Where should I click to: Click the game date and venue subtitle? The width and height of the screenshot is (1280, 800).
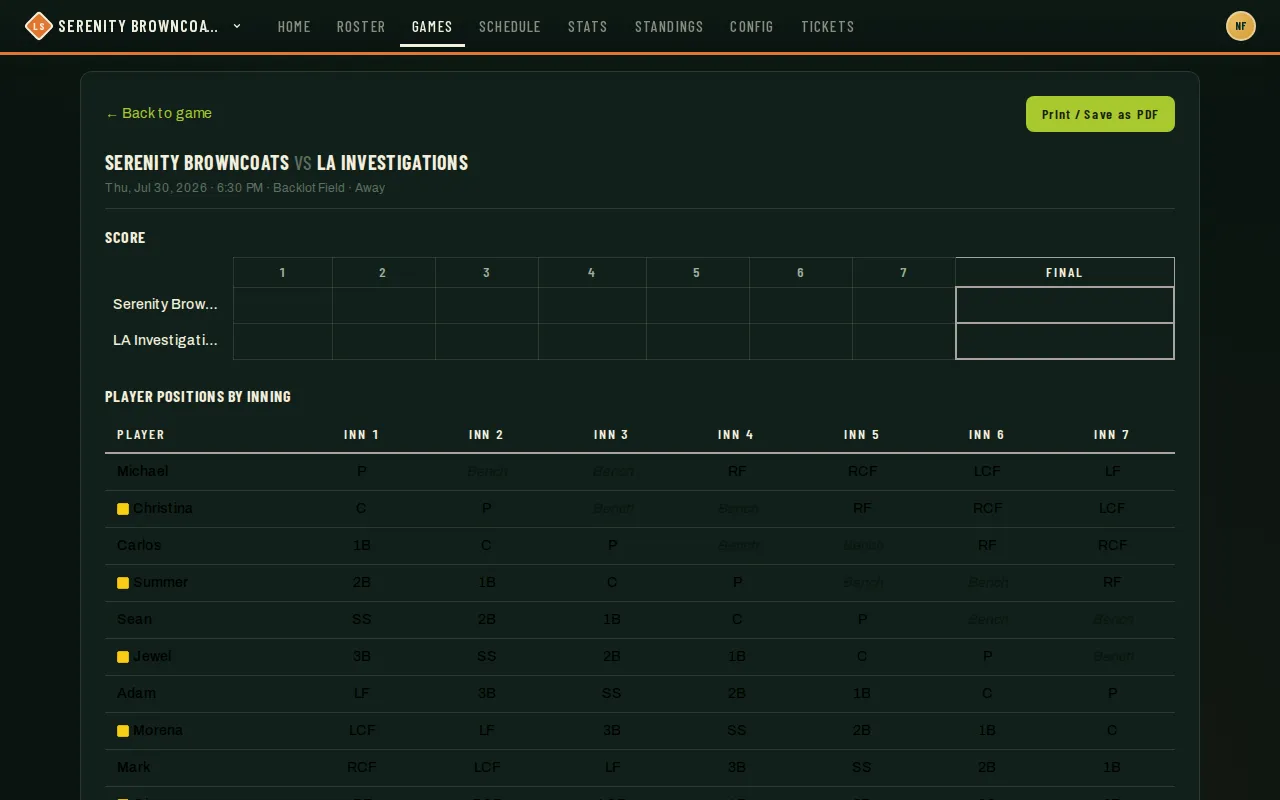click(x=245, y=188)
